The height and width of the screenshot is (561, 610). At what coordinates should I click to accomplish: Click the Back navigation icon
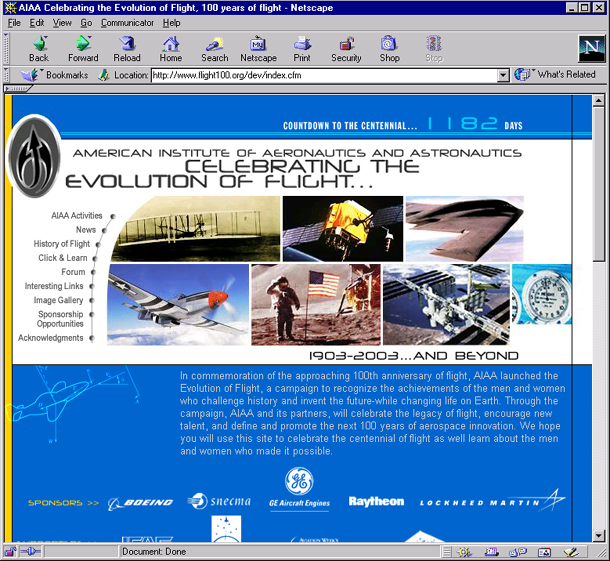click(x=39, y=44)
